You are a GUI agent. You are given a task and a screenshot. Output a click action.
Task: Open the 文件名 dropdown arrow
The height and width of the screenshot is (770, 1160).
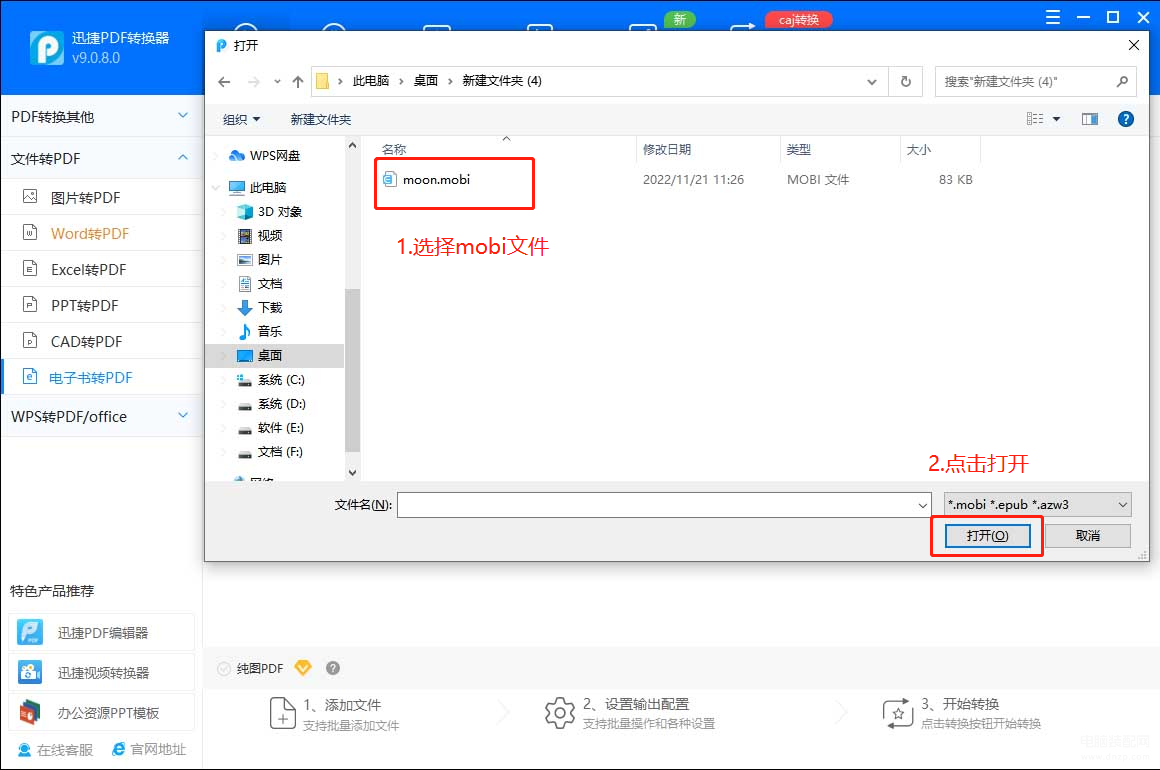[x=923, y=505]
